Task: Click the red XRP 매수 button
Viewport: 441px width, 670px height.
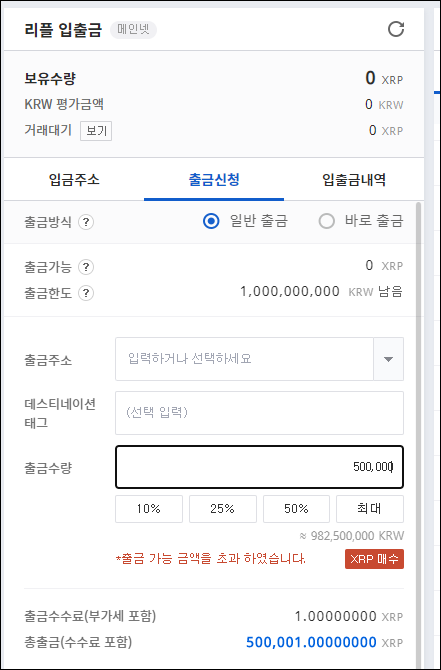Action: [x=374, y=559]
